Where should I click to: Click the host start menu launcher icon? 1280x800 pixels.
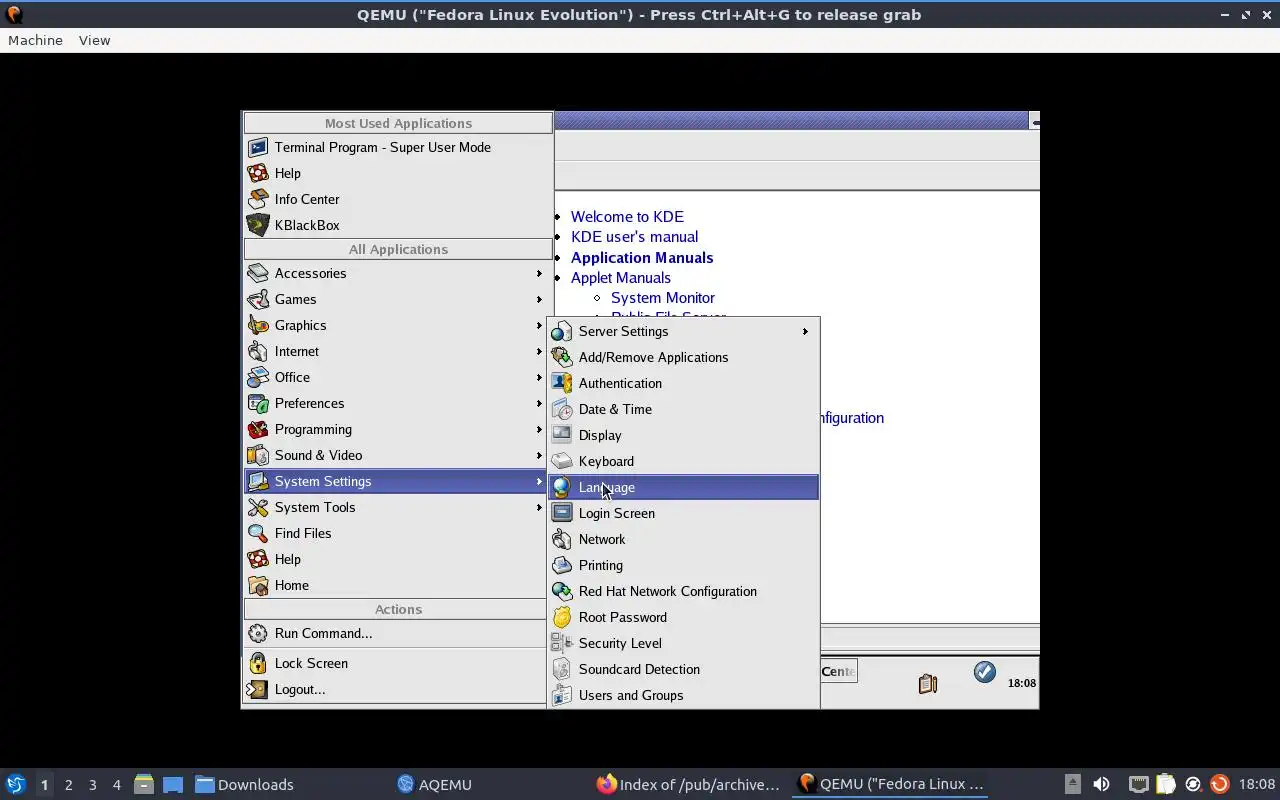(16, 785)
